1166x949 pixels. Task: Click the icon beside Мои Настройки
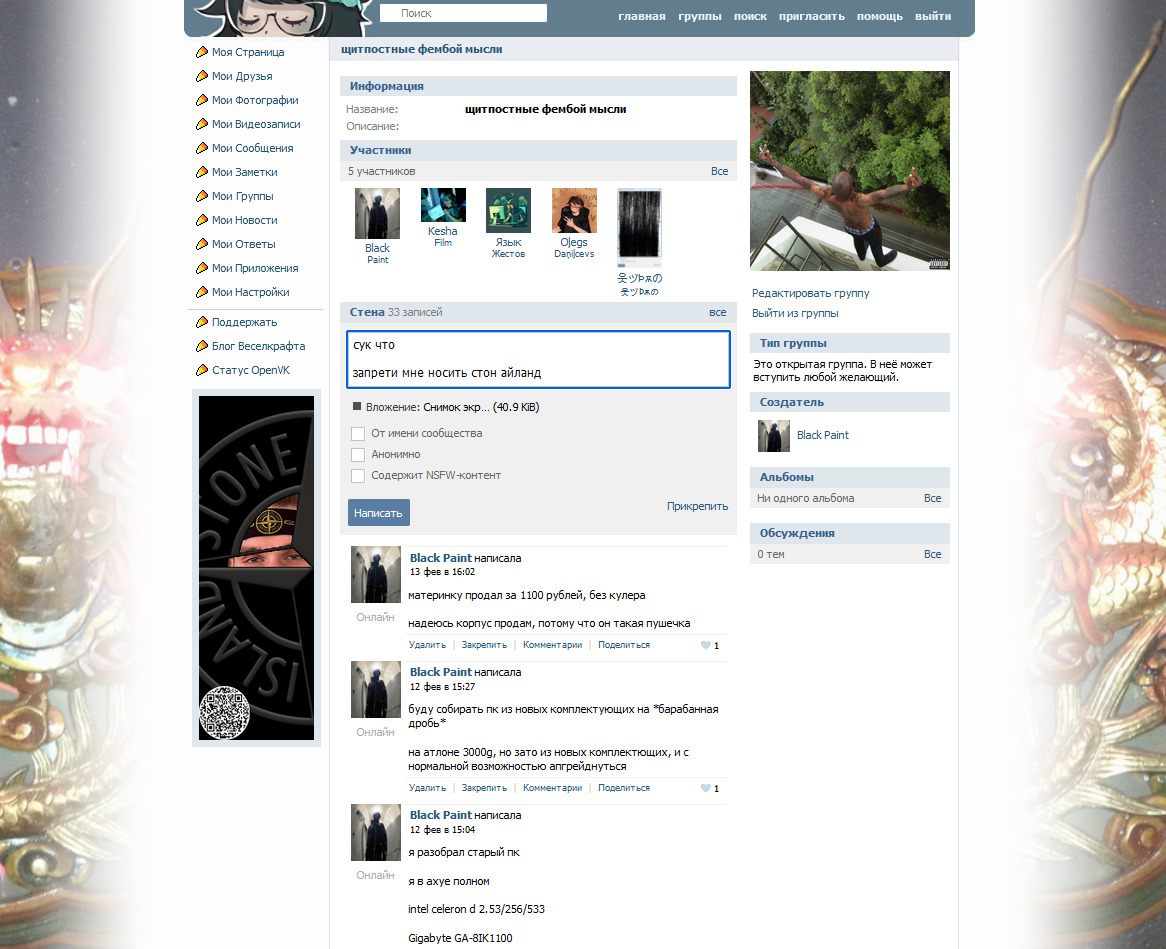[202, 292]
